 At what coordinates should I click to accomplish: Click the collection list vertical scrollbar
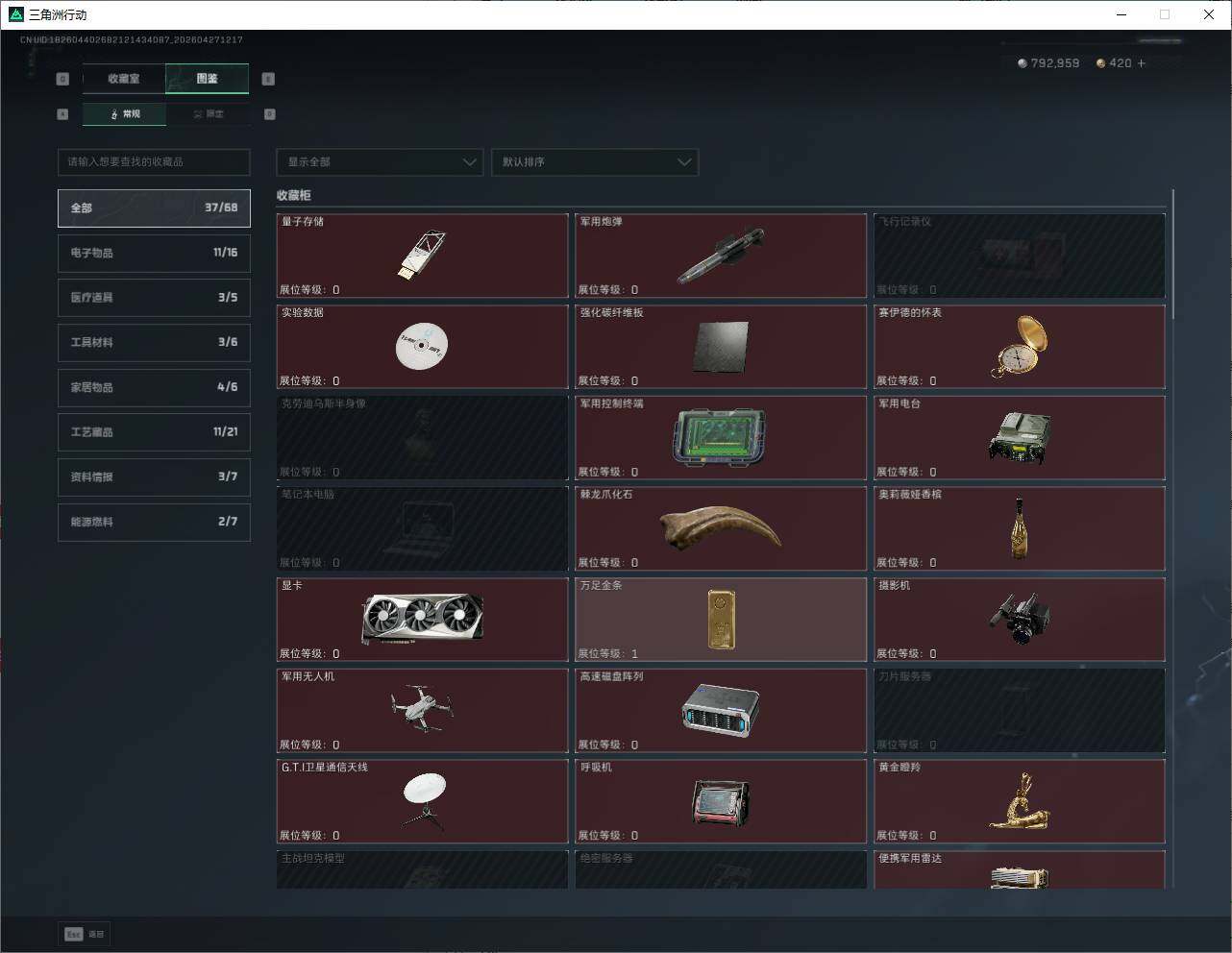click(1173, 254)
